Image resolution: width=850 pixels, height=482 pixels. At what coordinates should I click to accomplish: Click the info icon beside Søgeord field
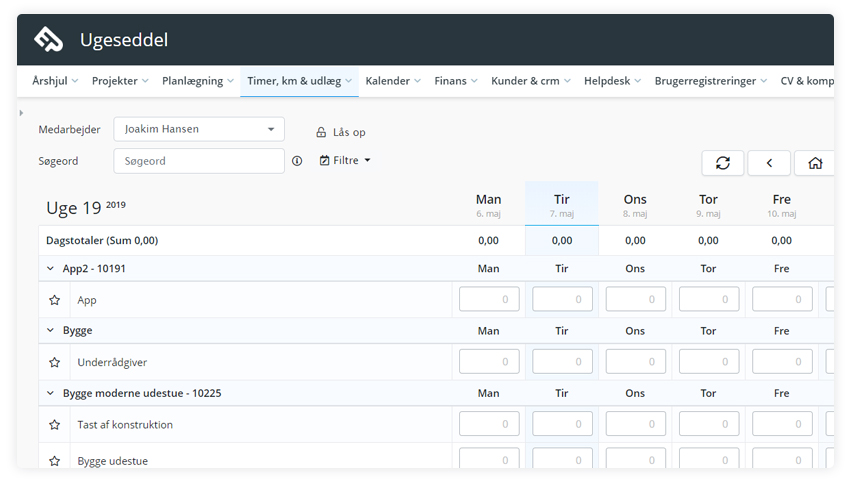(x=297, y=161)
